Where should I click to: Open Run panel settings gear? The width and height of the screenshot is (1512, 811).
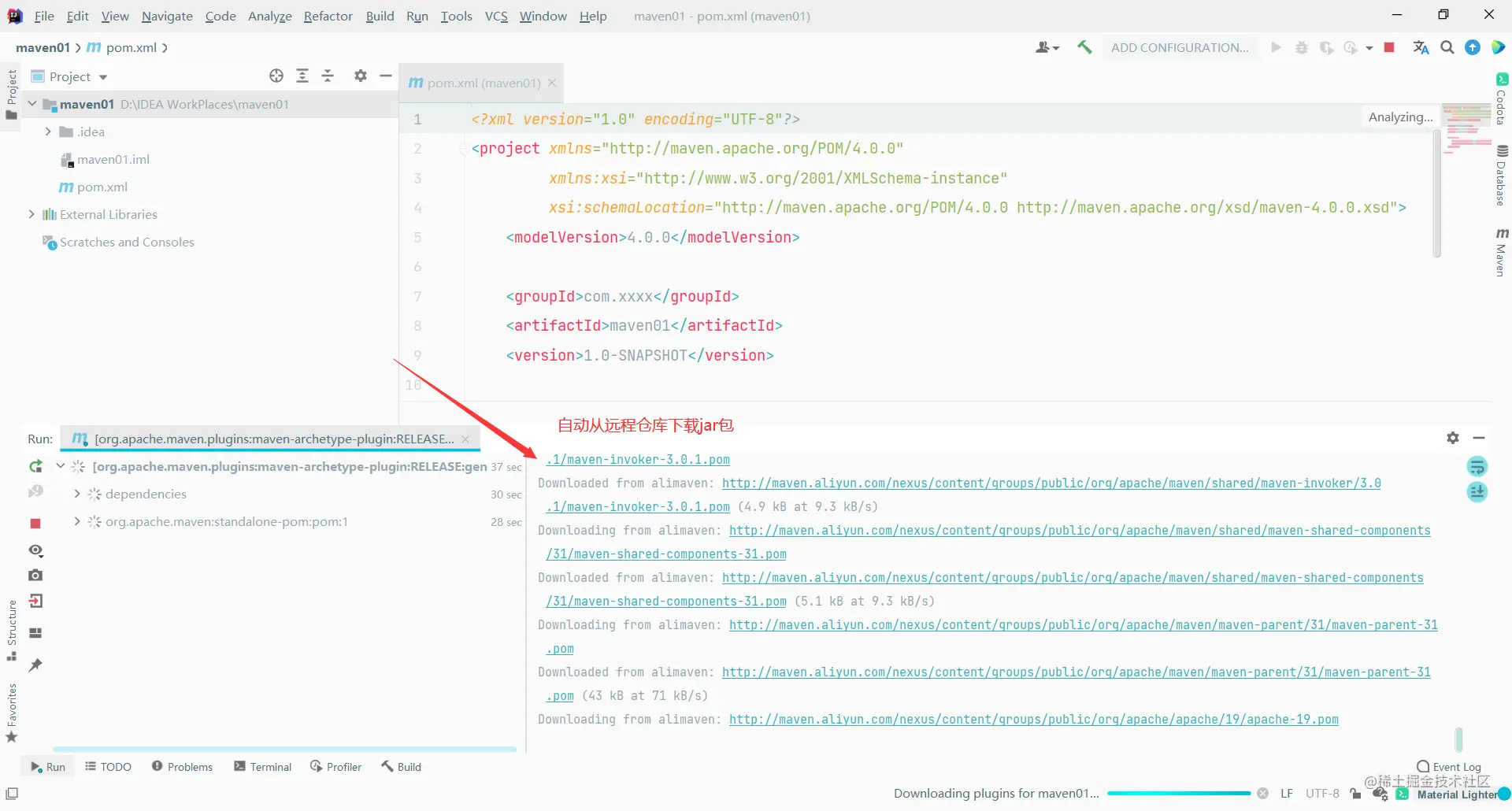[x=1453, y=438]
